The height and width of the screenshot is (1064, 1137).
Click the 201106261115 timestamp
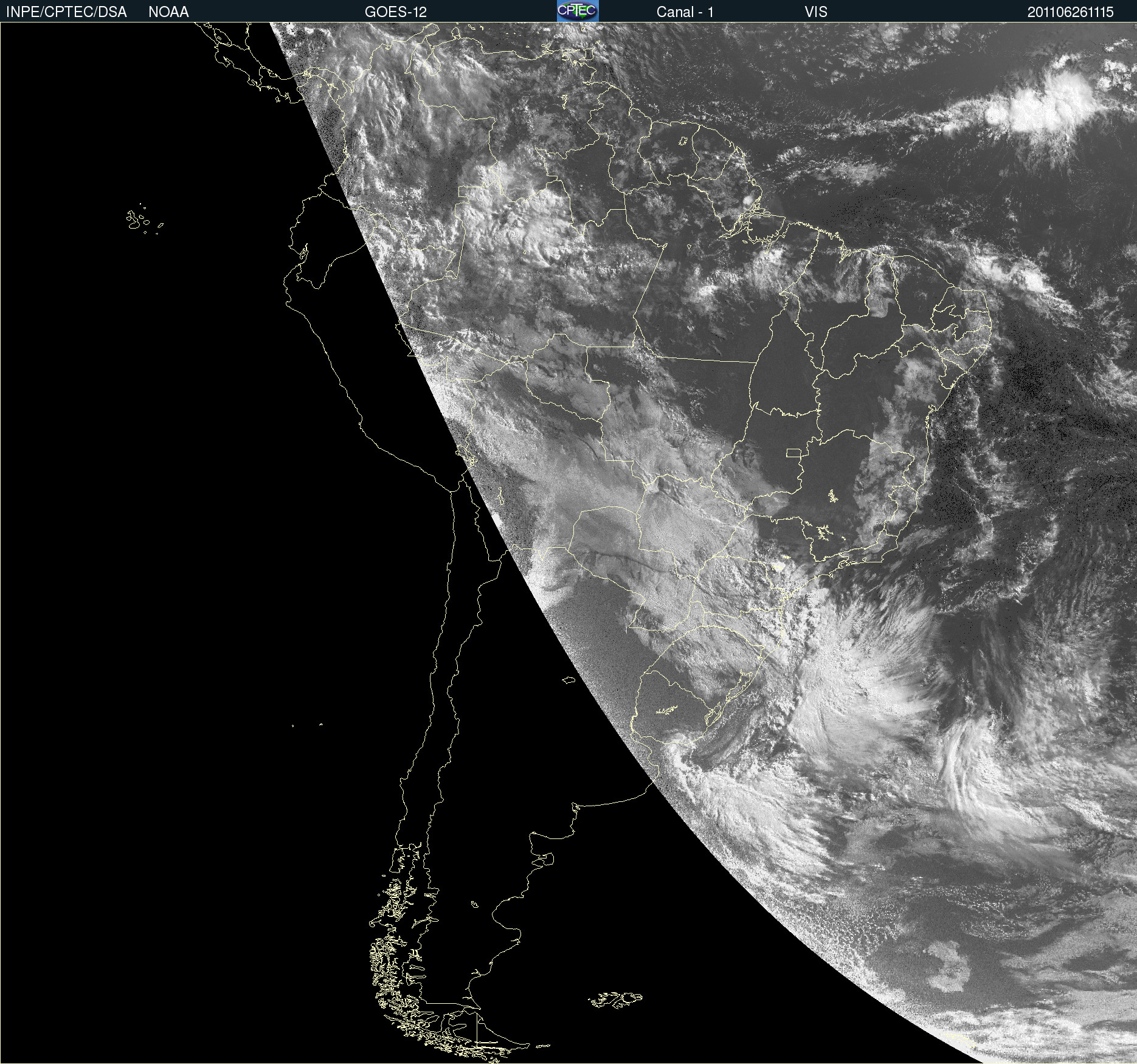pyautogui.click(x=1071, y=12)
